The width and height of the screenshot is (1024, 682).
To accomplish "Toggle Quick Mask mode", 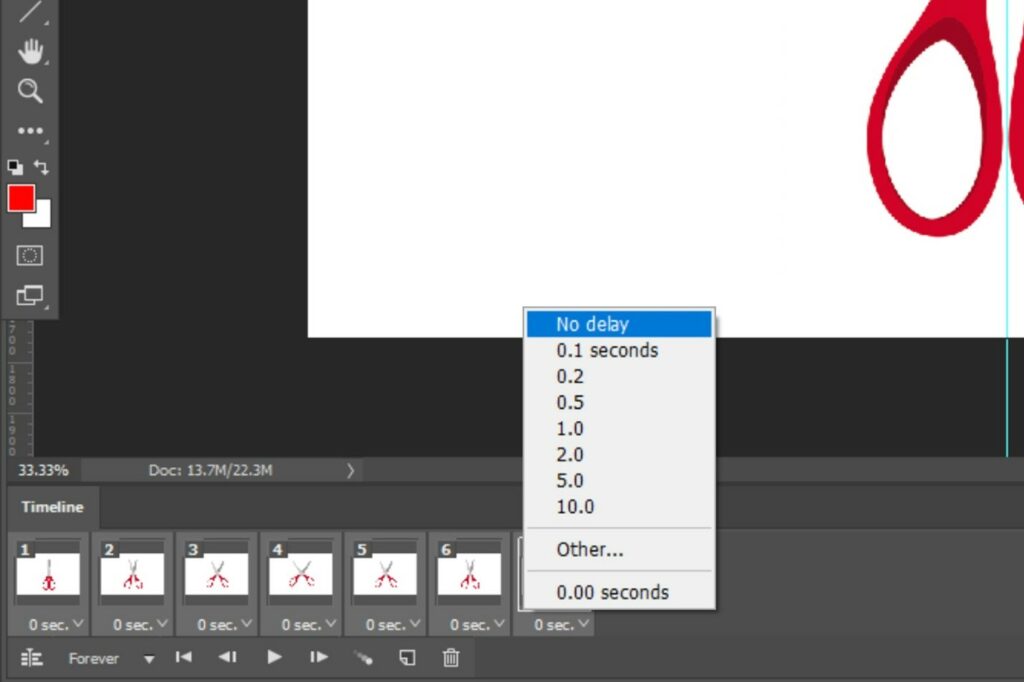I will point(30,256).
